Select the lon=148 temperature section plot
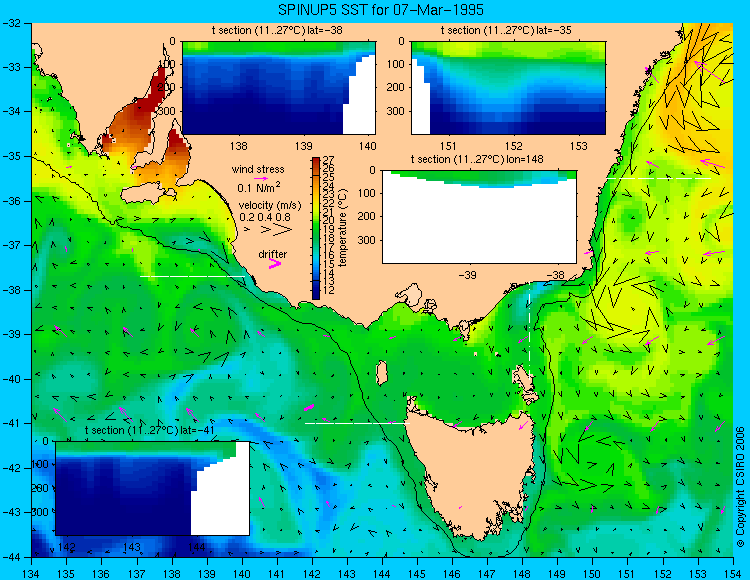 coord(479,216)
